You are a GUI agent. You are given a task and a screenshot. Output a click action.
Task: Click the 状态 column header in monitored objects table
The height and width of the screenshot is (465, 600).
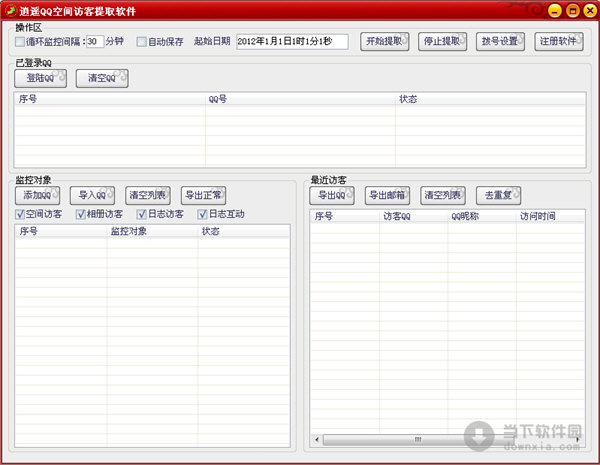point(244,231)
